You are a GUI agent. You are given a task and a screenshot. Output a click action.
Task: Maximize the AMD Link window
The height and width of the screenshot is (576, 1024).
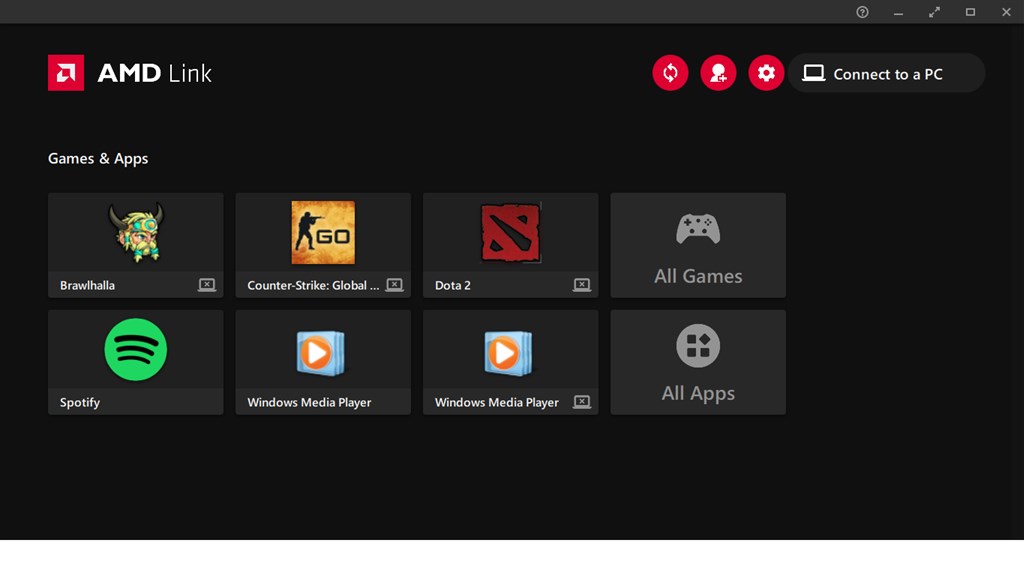click(970, 12)
